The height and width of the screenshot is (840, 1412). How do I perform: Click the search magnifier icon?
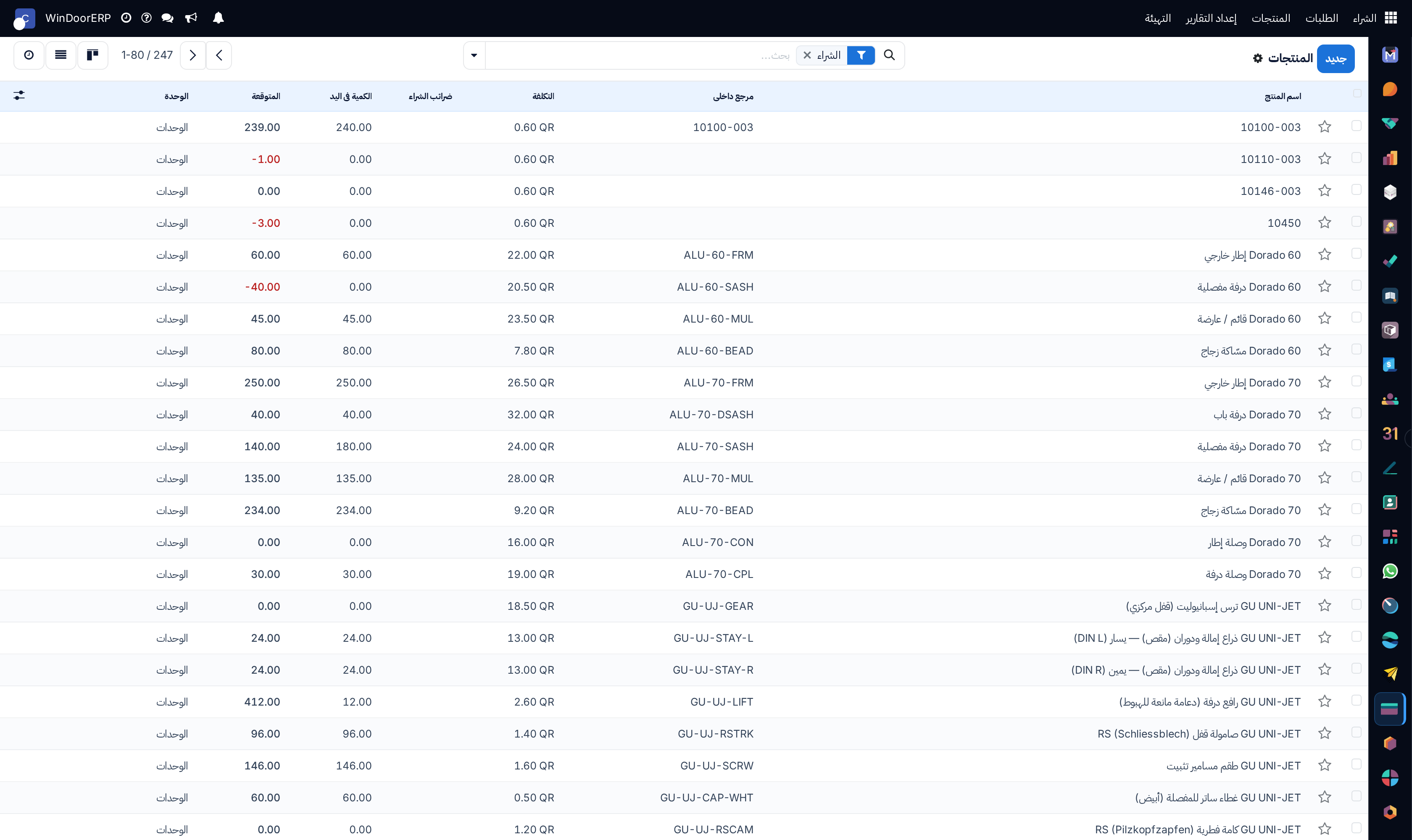coord(889,55)
